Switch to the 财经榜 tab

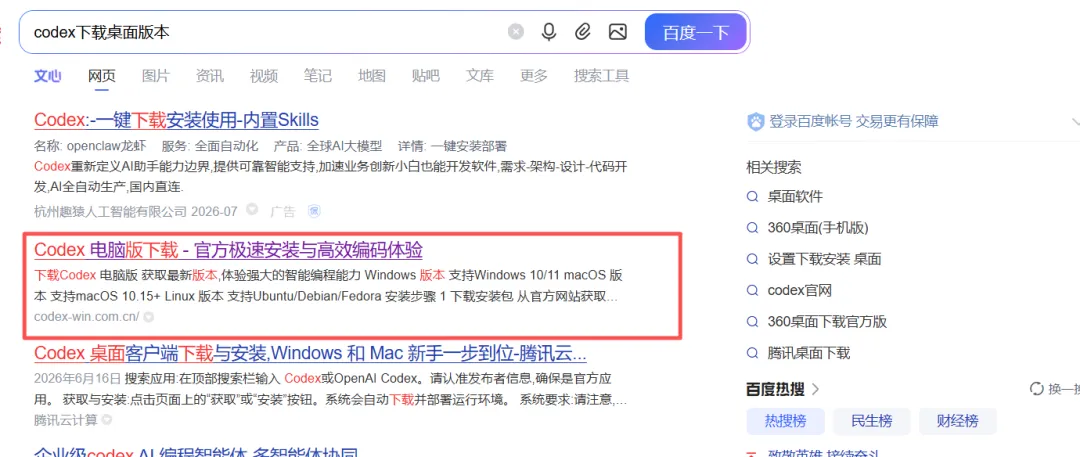coord(958,420)
